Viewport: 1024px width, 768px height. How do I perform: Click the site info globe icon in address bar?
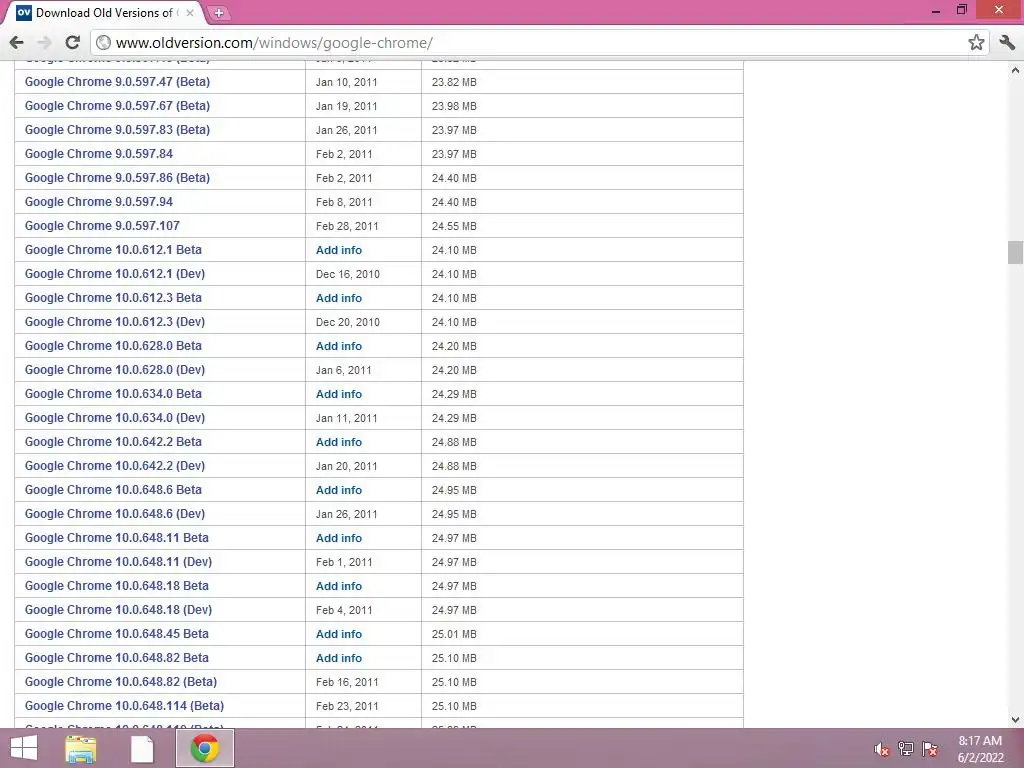[x=103, y=43]
